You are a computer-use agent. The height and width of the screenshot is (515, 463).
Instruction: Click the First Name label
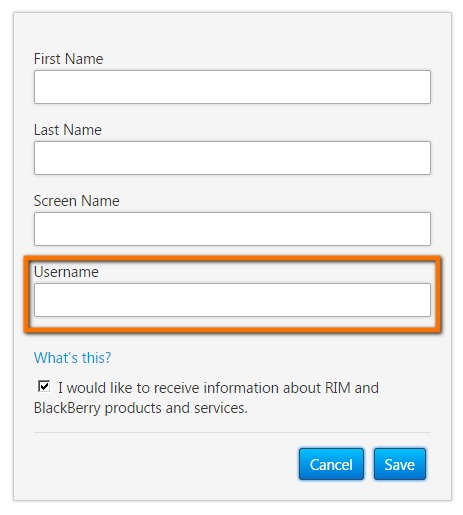pyautogui.click(x=68, y=59)
